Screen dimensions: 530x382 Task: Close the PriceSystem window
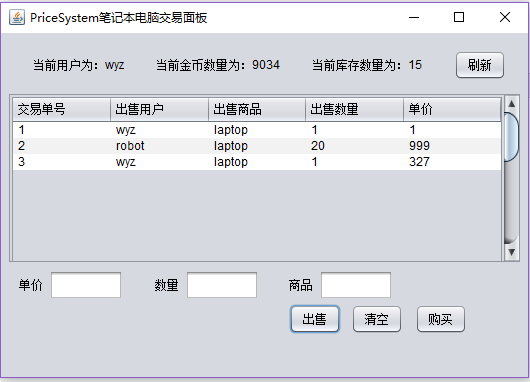click(505, 17)
